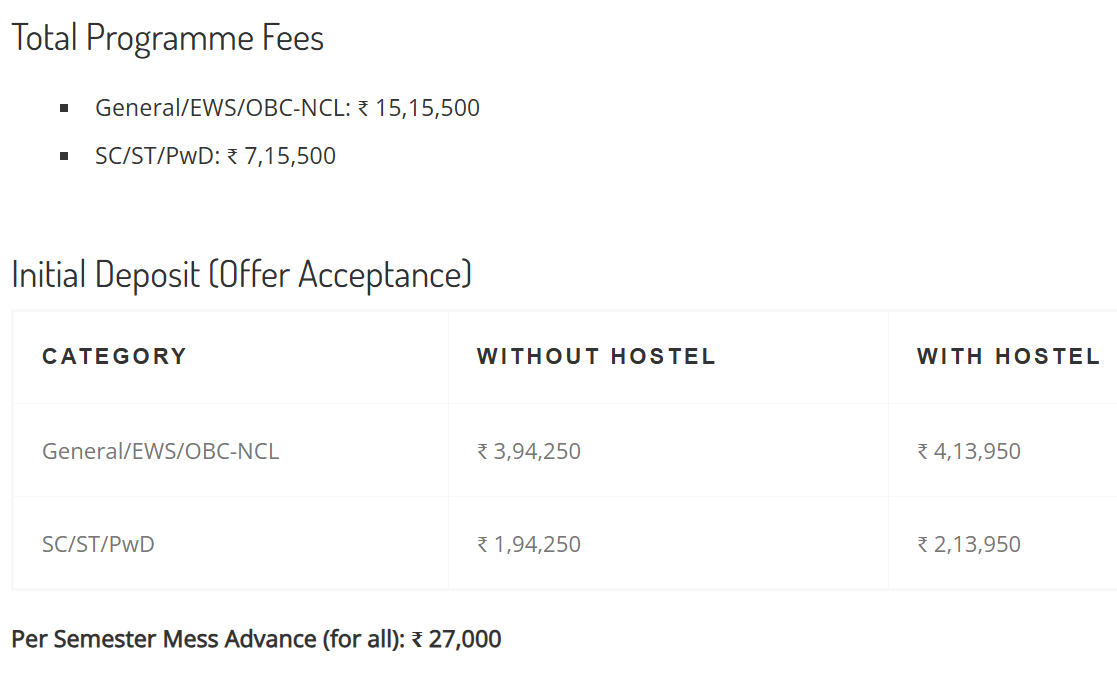Click the ₹ 7,15,500 total fee amount
1117x679 pixels.
[x=281, y=156]
